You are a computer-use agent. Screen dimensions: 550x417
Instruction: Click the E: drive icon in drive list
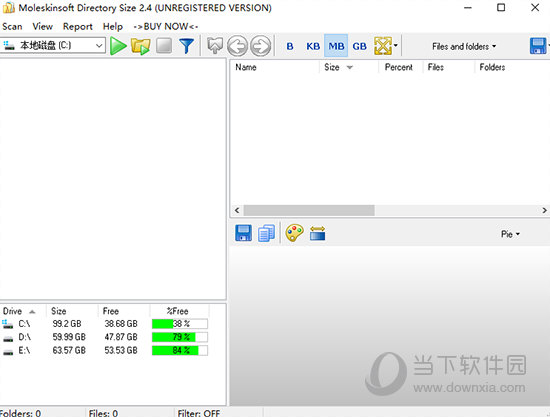tap(8, 352)
